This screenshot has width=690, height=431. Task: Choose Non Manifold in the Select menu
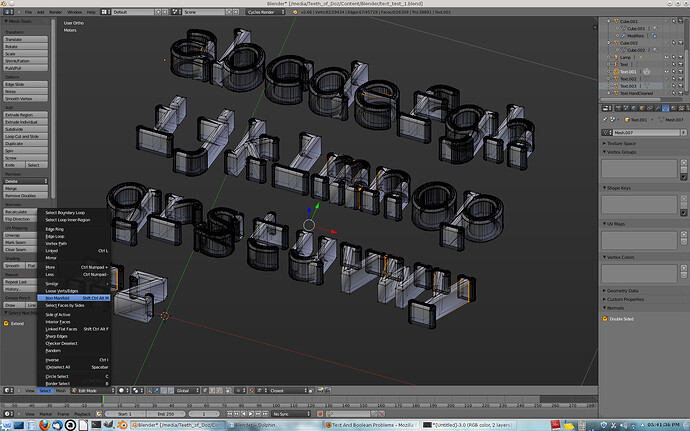tap(73, 298)
